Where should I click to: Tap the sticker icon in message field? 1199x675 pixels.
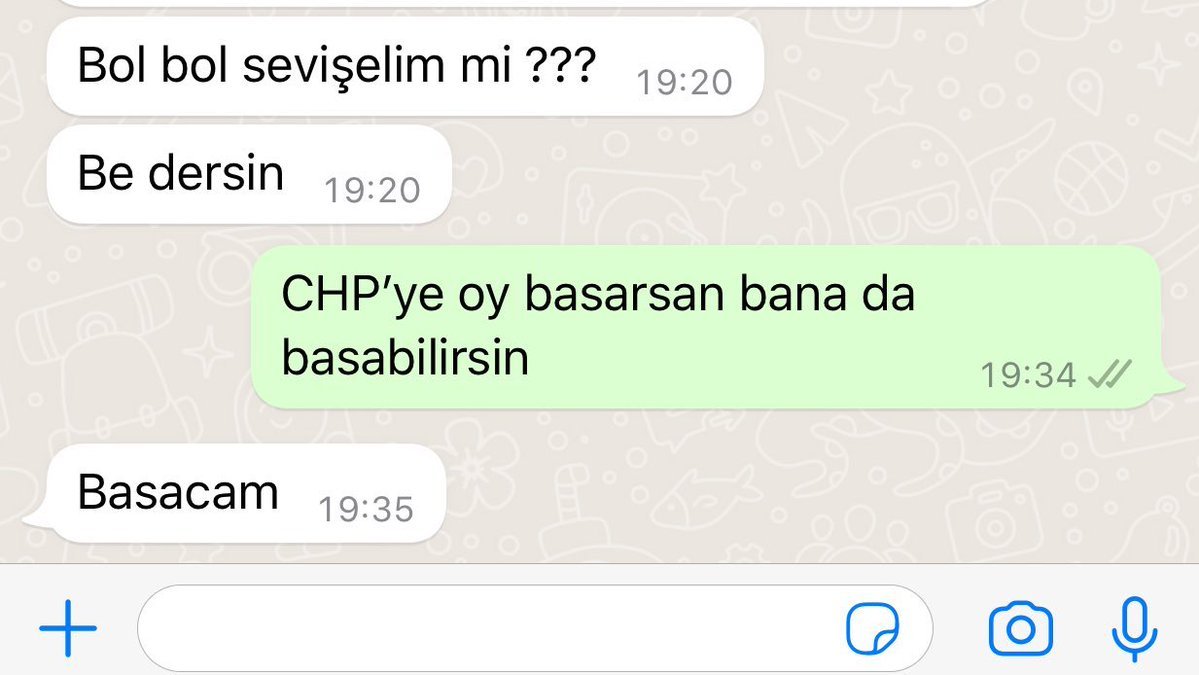[x=872, y=628]
